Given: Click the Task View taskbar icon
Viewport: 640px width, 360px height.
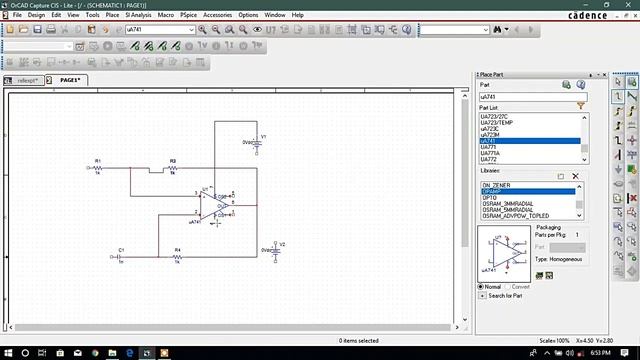Looking at the screenshot, I should coord(42,353).
